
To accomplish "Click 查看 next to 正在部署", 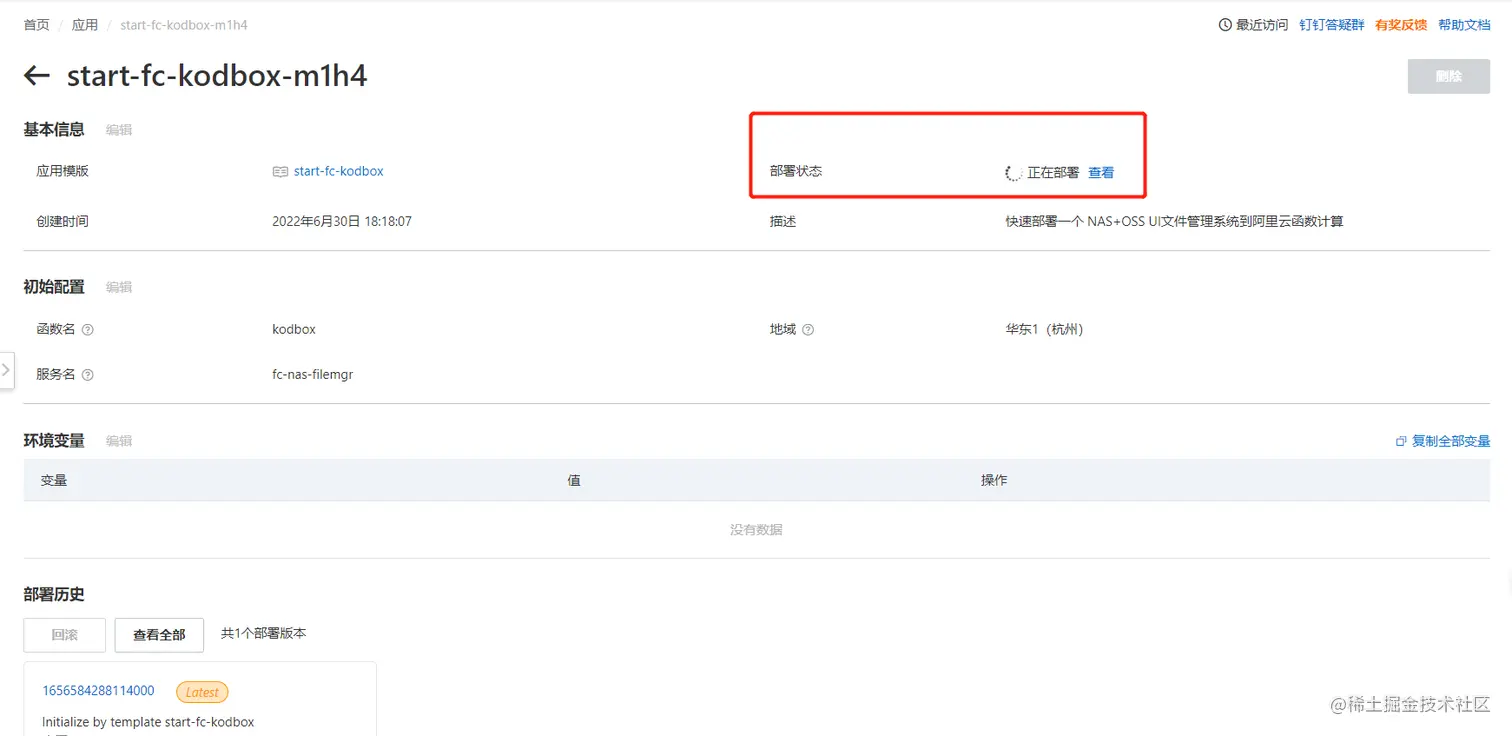I will point(1101,173).
